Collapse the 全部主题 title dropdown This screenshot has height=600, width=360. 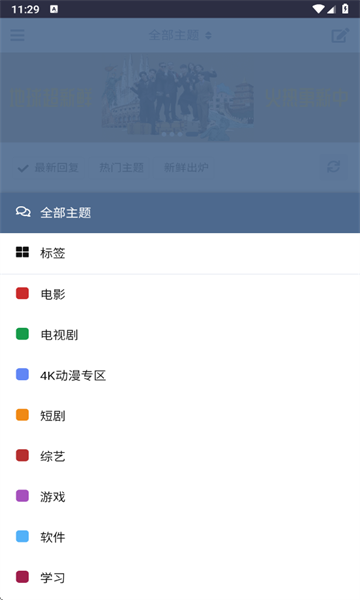[180, 35]
